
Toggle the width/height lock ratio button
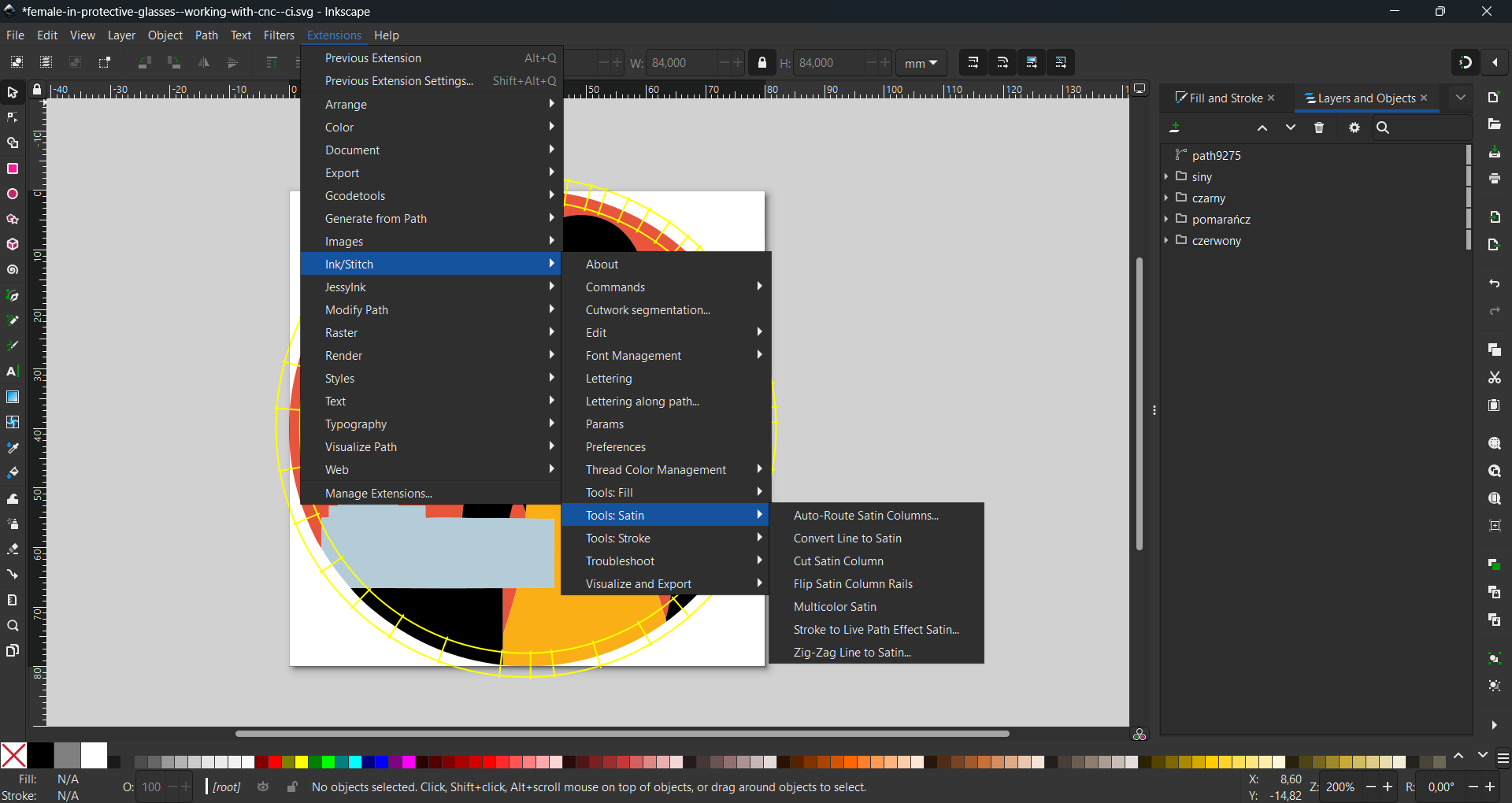[762, 62]
